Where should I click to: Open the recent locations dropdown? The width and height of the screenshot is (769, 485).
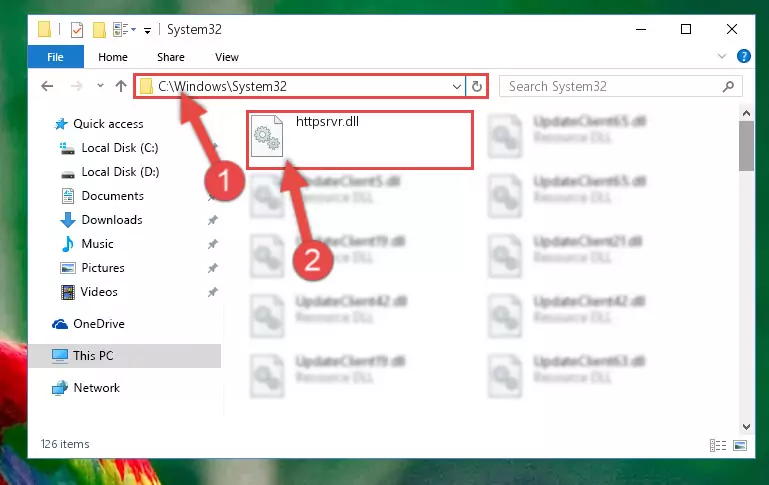point(100,86)
